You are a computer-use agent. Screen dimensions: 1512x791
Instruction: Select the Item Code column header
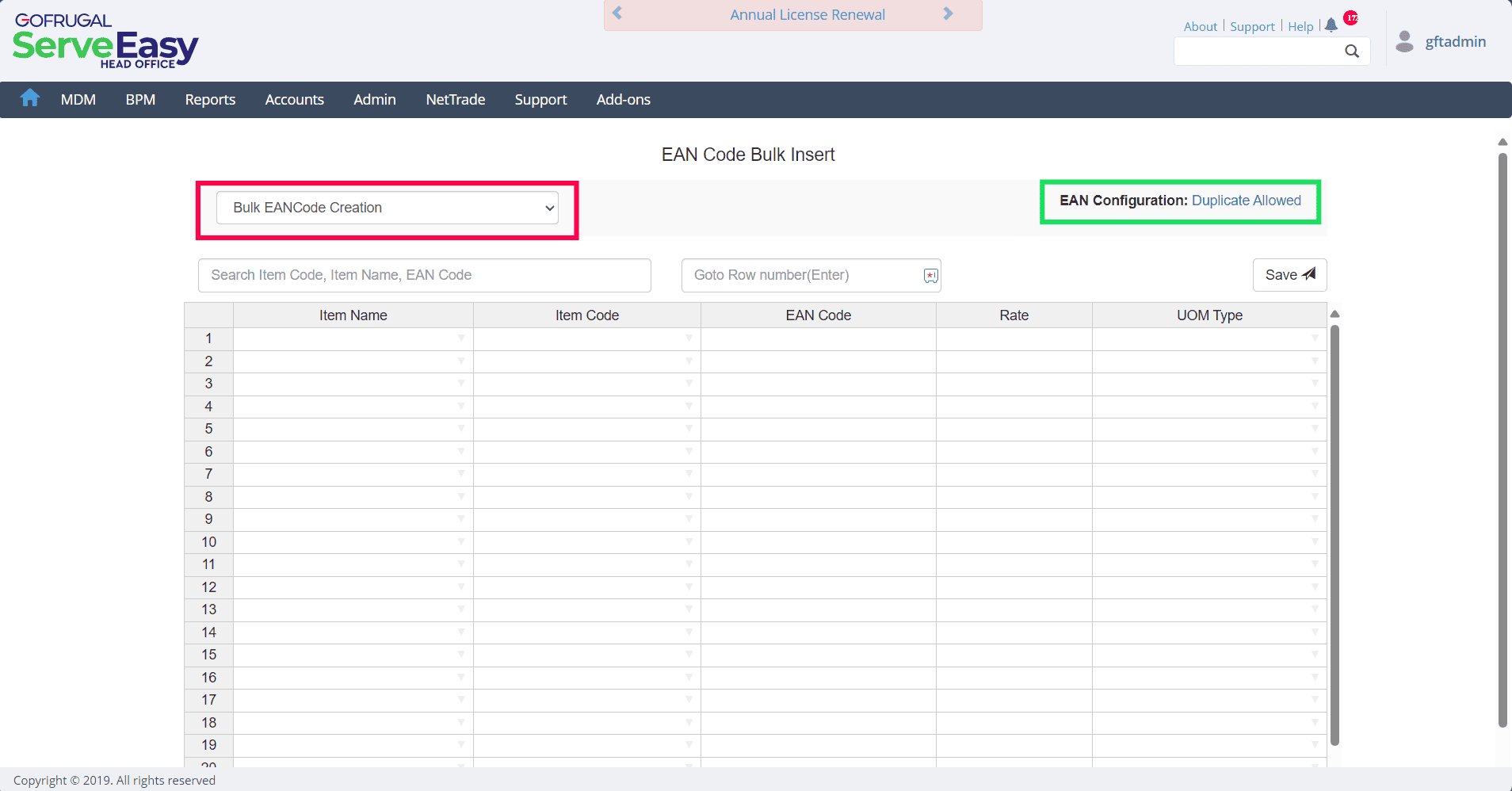click(x=587, y=315)
